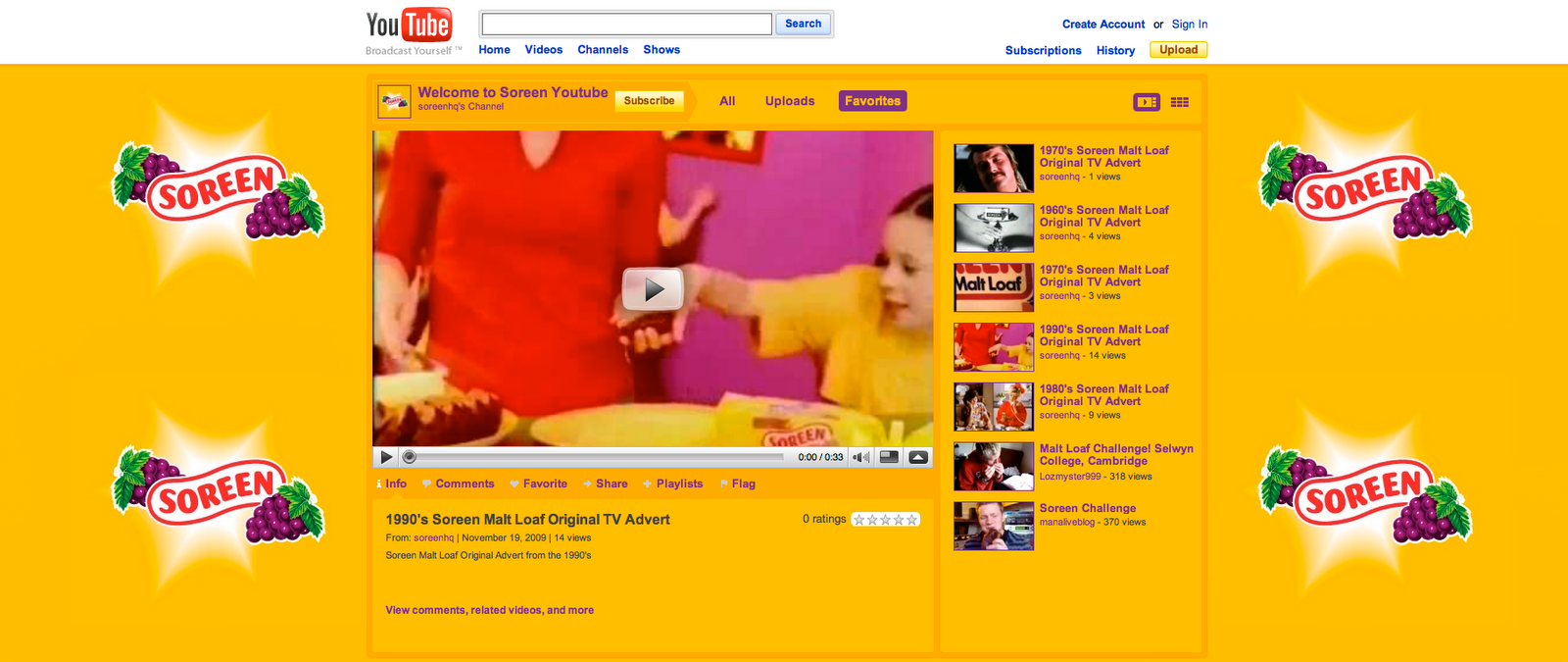This screenshot has height=662, width=1568.
Task: Go to Shows in the top navigation
Action: (661, 49)
